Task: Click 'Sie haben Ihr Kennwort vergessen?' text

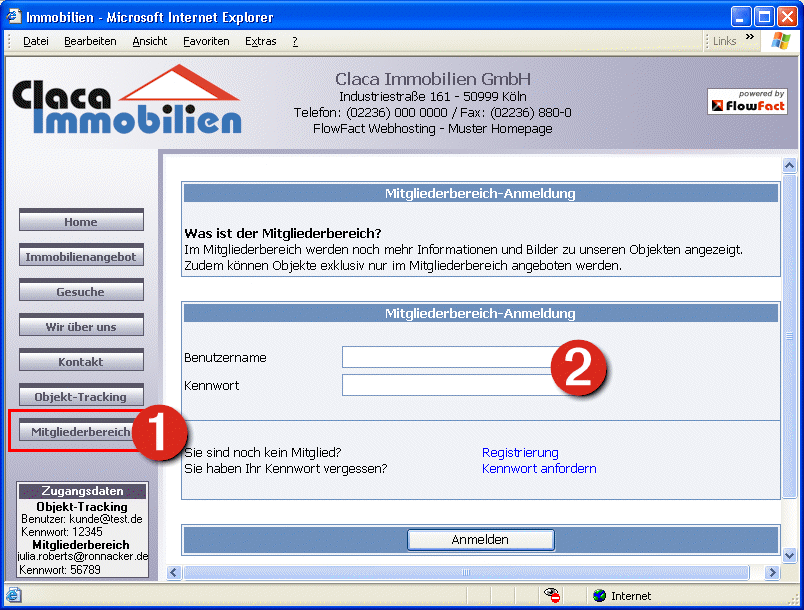Action: [x=286, y=469]
